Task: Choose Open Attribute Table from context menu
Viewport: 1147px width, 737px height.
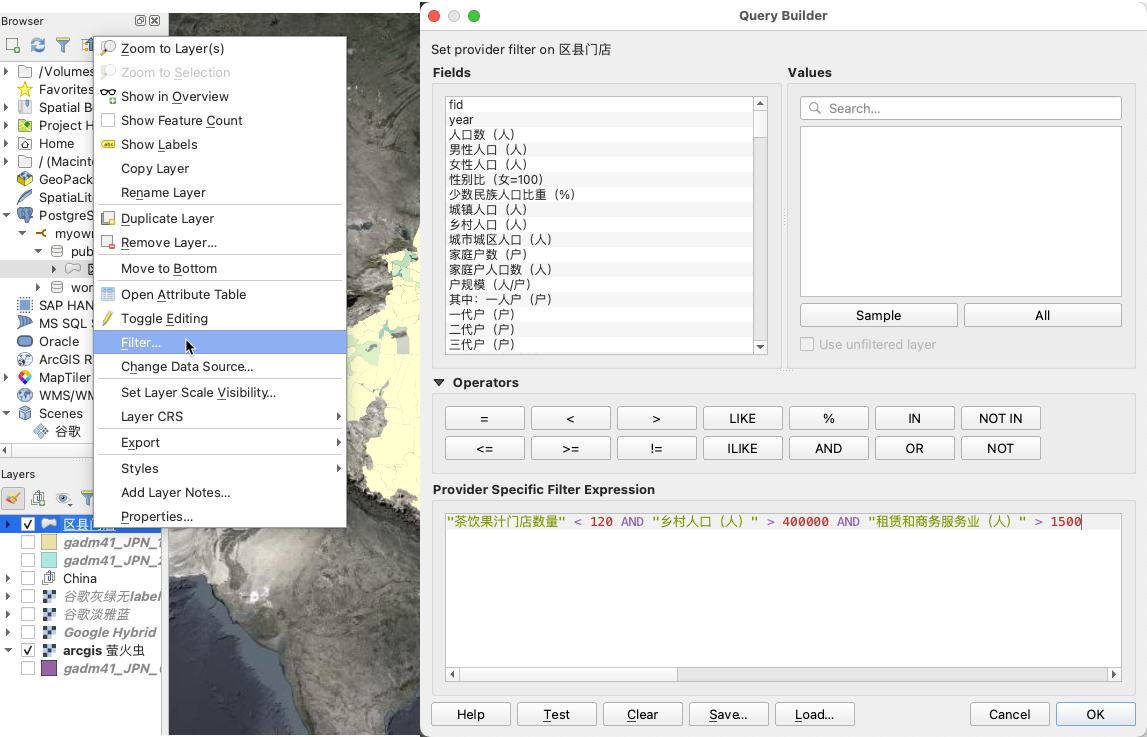Action: click(x=183, y=294)
